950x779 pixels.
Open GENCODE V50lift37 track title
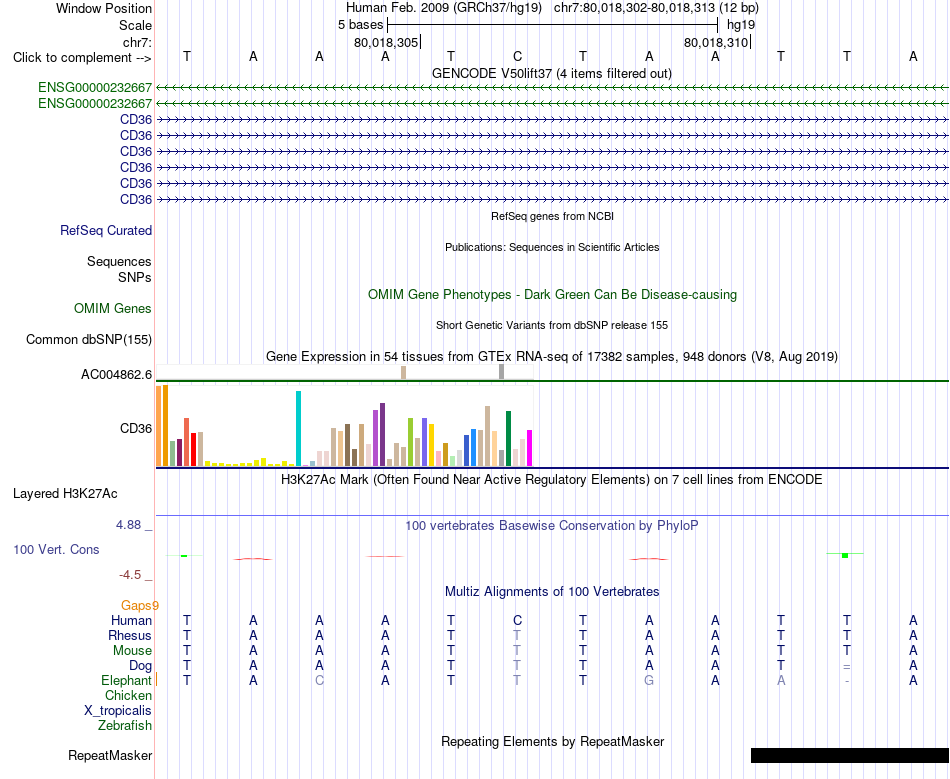click(551, 73)
